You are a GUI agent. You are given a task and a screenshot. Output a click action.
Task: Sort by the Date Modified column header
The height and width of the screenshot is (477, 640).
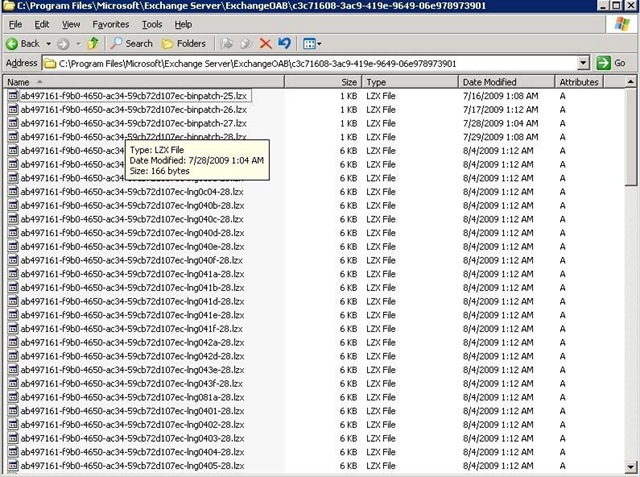tap(507, 82)
